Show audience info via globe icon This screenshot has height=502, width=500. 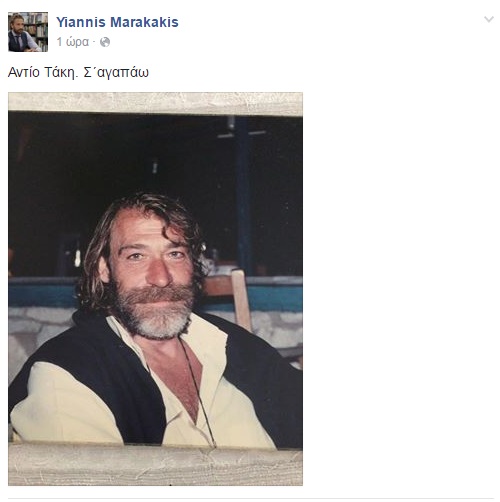[x=105, y=42]
